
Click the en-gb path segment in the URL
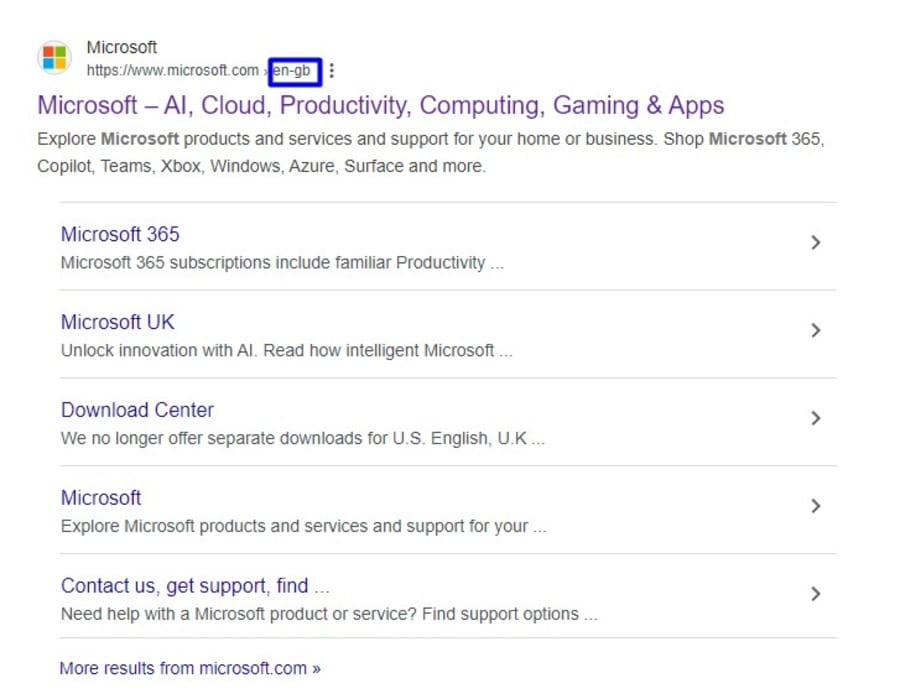(x=291, y=71)
